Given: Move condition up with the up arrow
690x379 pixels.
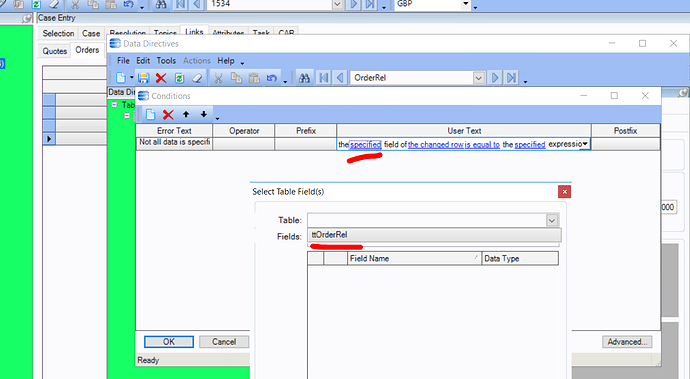Looking at the screenshot, I should (x=186, y=114).
